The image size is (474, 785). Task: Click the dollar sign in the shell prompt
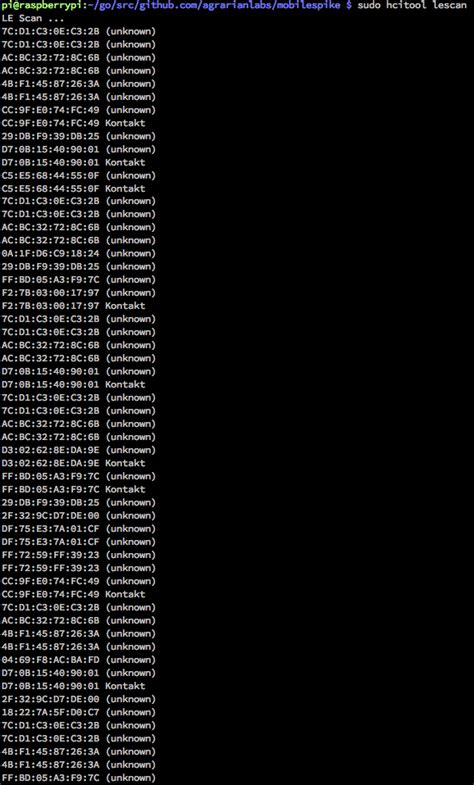coord(349,5)
